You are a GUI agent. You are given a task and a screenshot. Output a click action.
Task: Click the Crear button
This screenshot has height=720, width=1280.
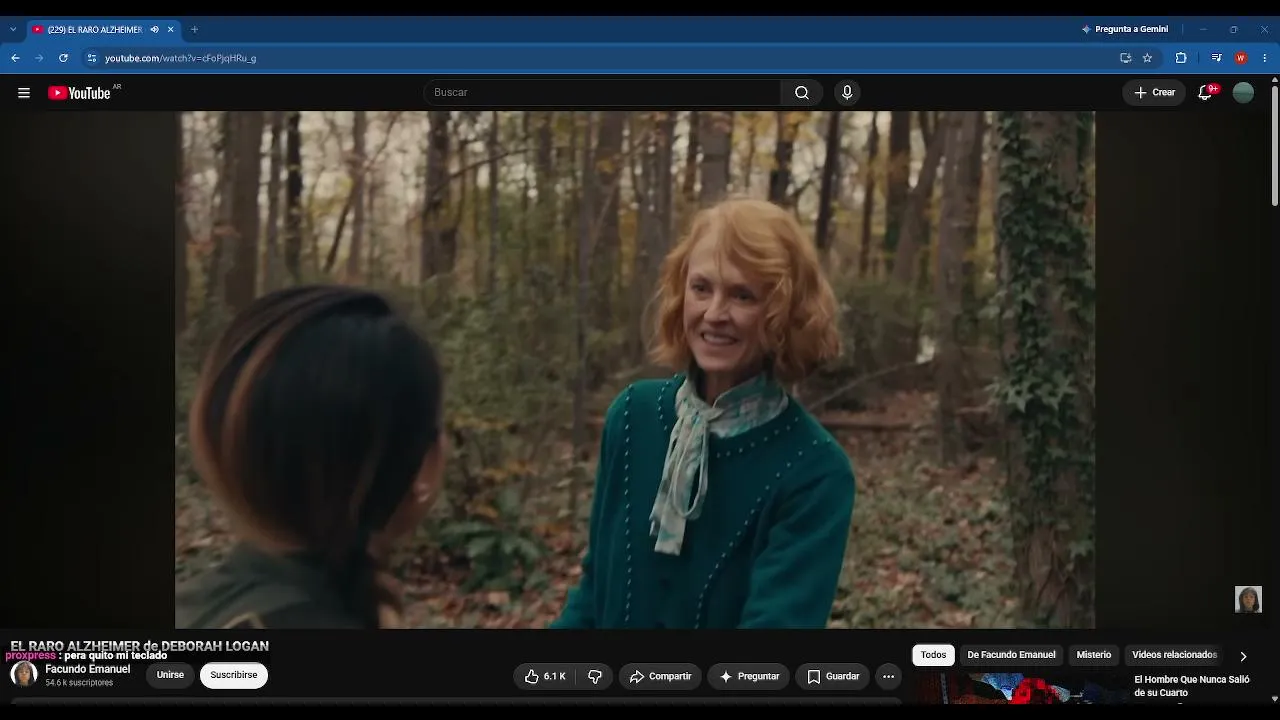click(x=1155, y=93)
